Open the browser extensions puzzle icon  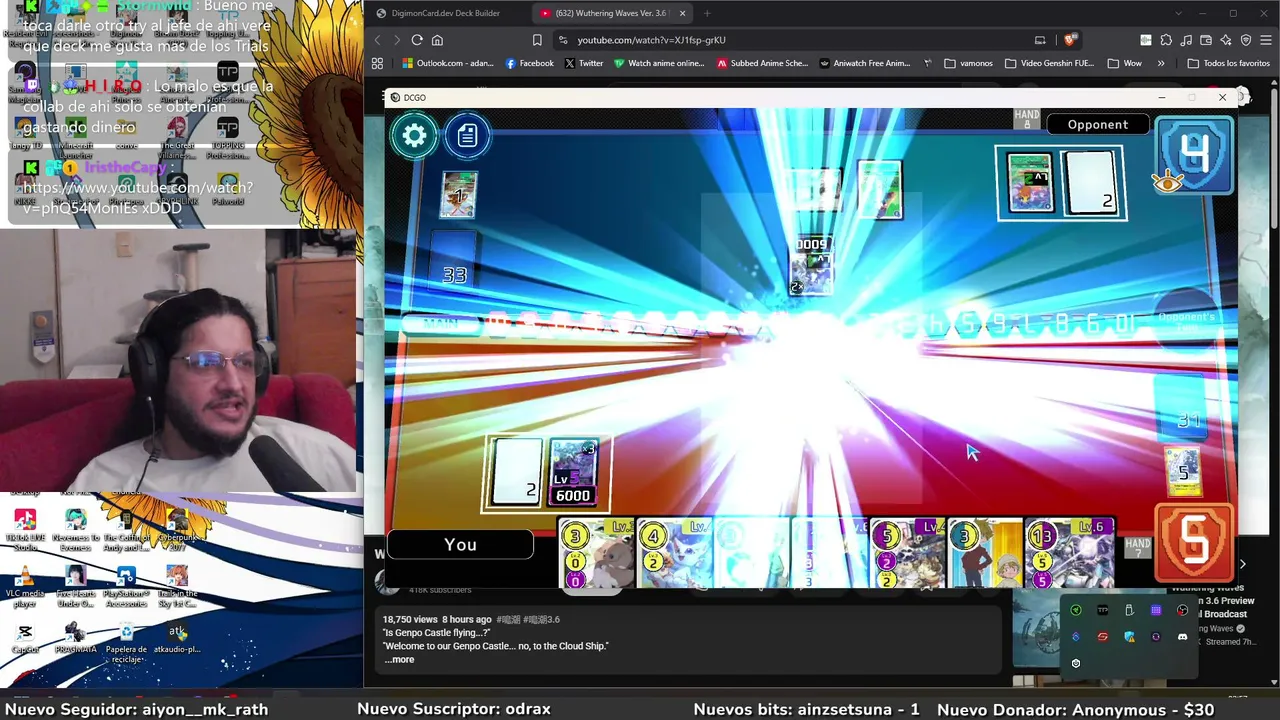pyautogui.click(x=1166, y=40)
